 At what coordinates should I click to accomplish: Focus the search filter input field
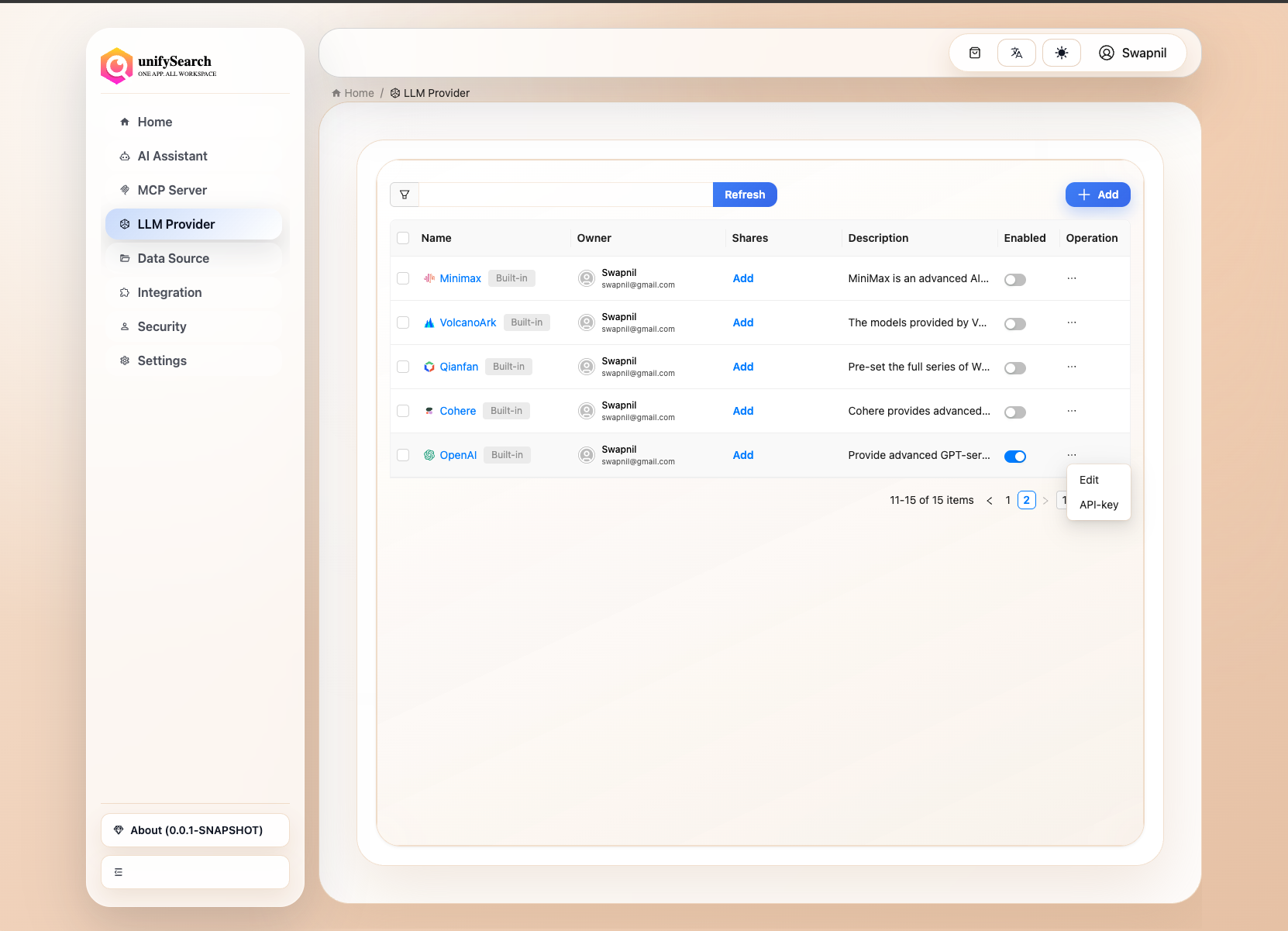pos(565,195)
